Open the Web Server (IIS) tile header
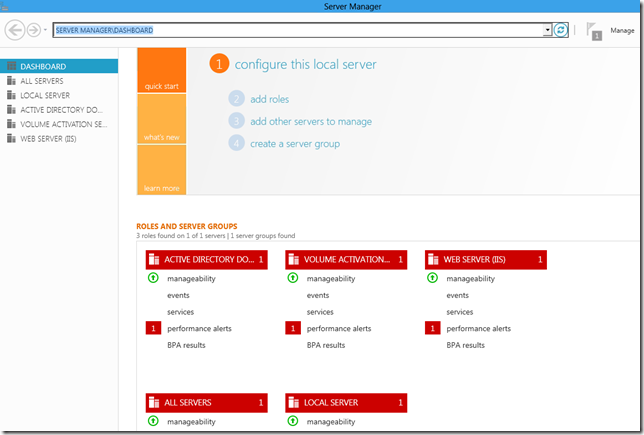The image size is (644, 435). pos(486,260)
